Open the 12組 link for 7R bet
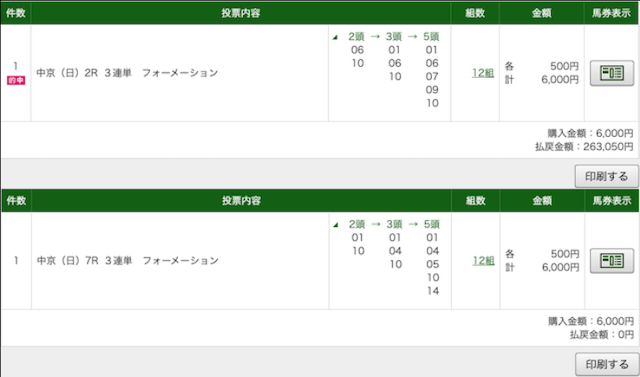 point(483,261)
